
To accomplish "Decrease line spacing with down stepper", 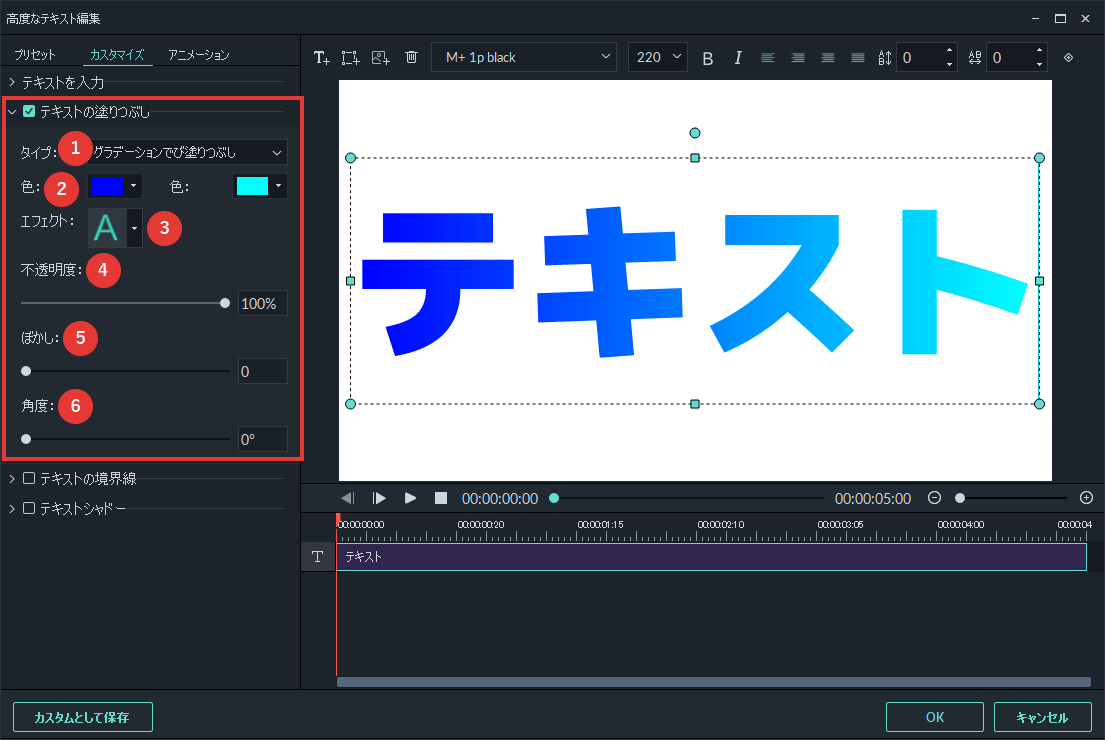I will [949, 65].
